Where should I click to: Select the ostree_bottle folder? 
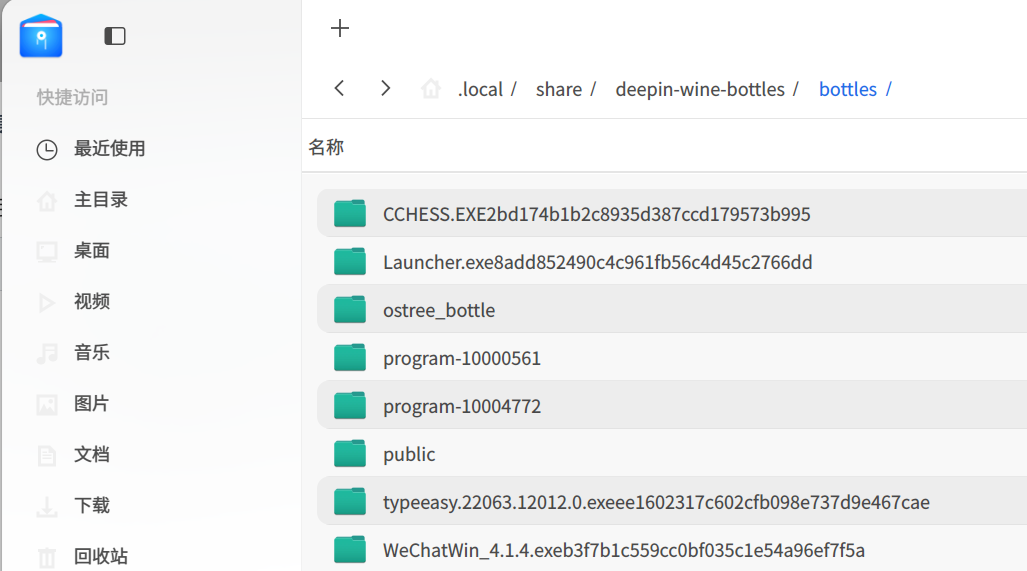pos(438,310)
